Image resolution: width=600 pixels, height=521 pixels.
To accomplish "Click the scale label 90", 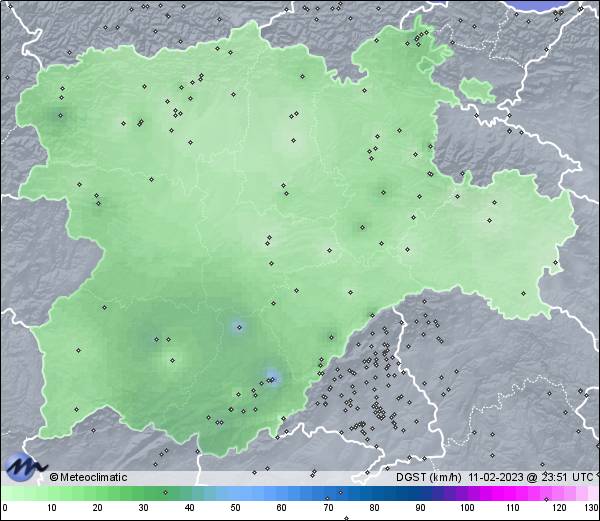I will click(x=420, y=508).
